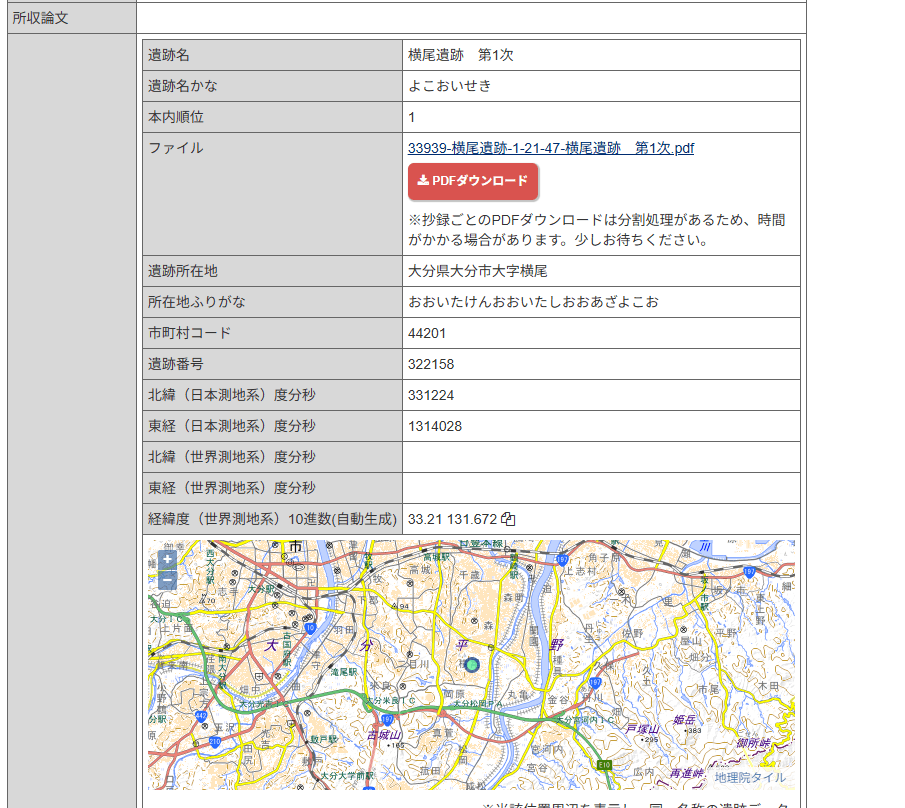Click the 所在地ふりがな label cell
The image size is (905, 808).
click(x=272, y=302)
